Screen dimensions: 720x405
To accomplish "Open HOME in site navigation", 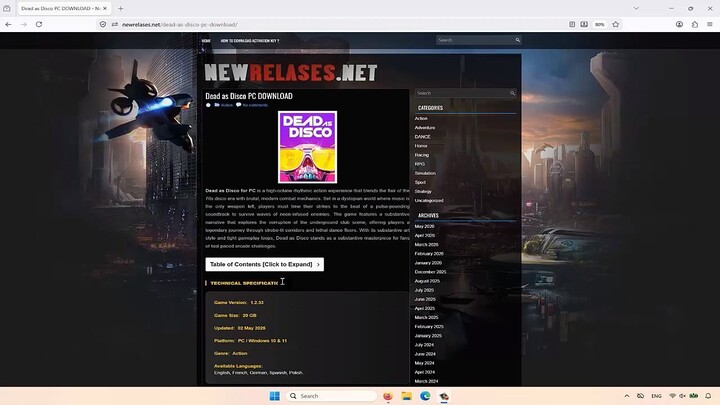I will [x=206, y=41].
